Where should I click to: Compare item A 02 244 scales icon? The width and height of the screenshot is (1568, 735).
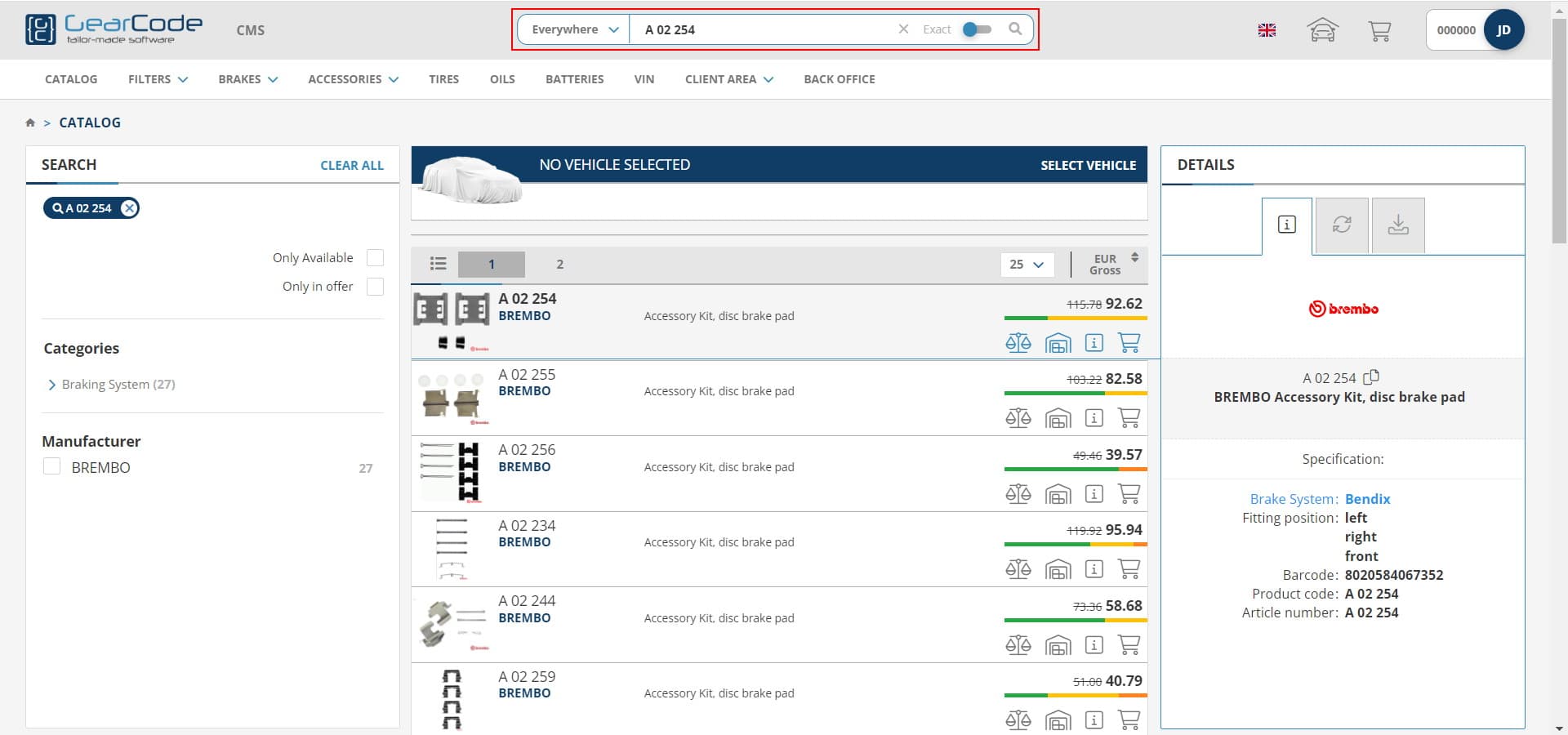coord(1018,645)
